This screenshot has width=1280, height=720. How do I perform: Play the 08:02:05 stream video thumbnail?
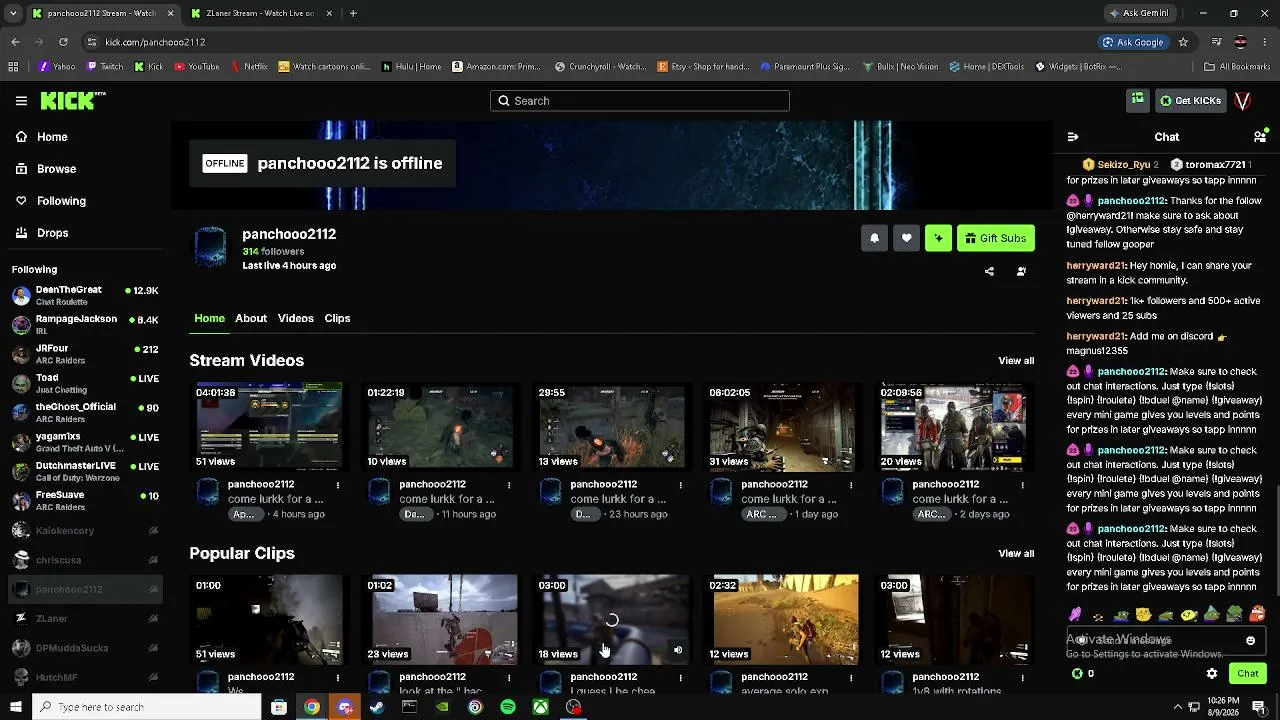[x=782, y=426]
